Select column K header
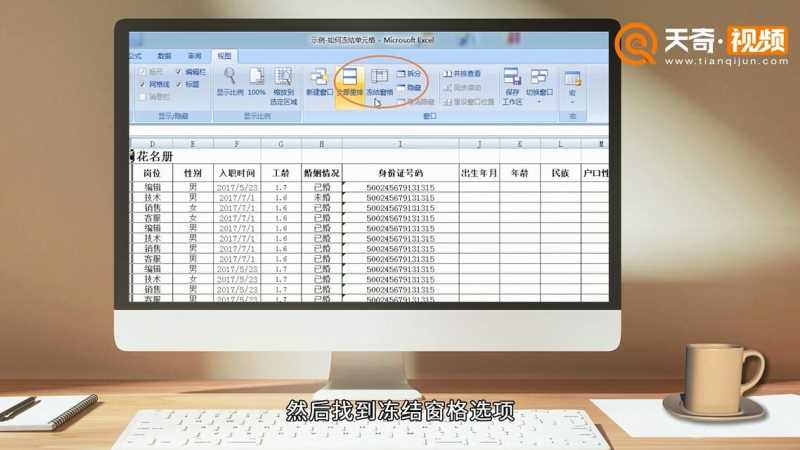The height and width of the screenshot is (450, 800). coord(519,144)
